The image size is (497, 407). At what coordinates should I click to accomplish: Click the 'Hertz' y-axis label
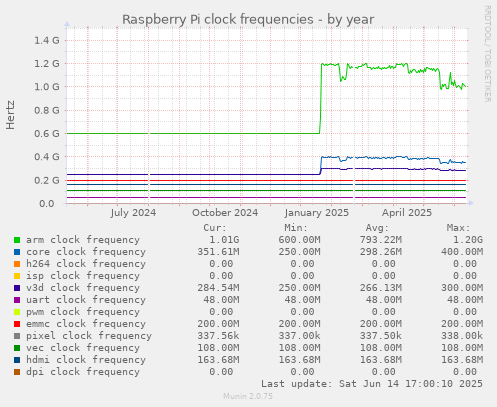point(10,115)
